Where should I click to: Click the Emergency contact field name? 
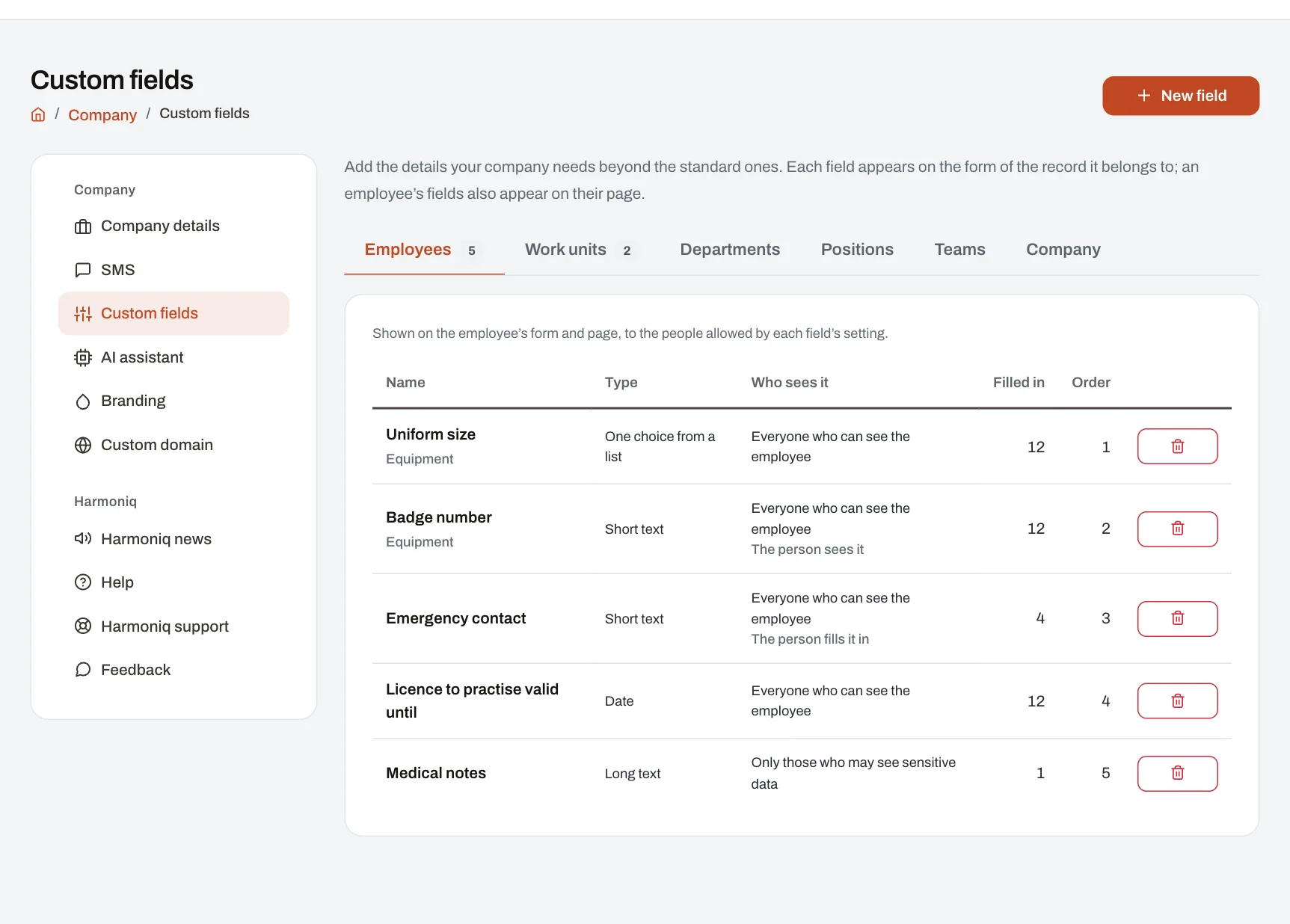tap(456, 618)
